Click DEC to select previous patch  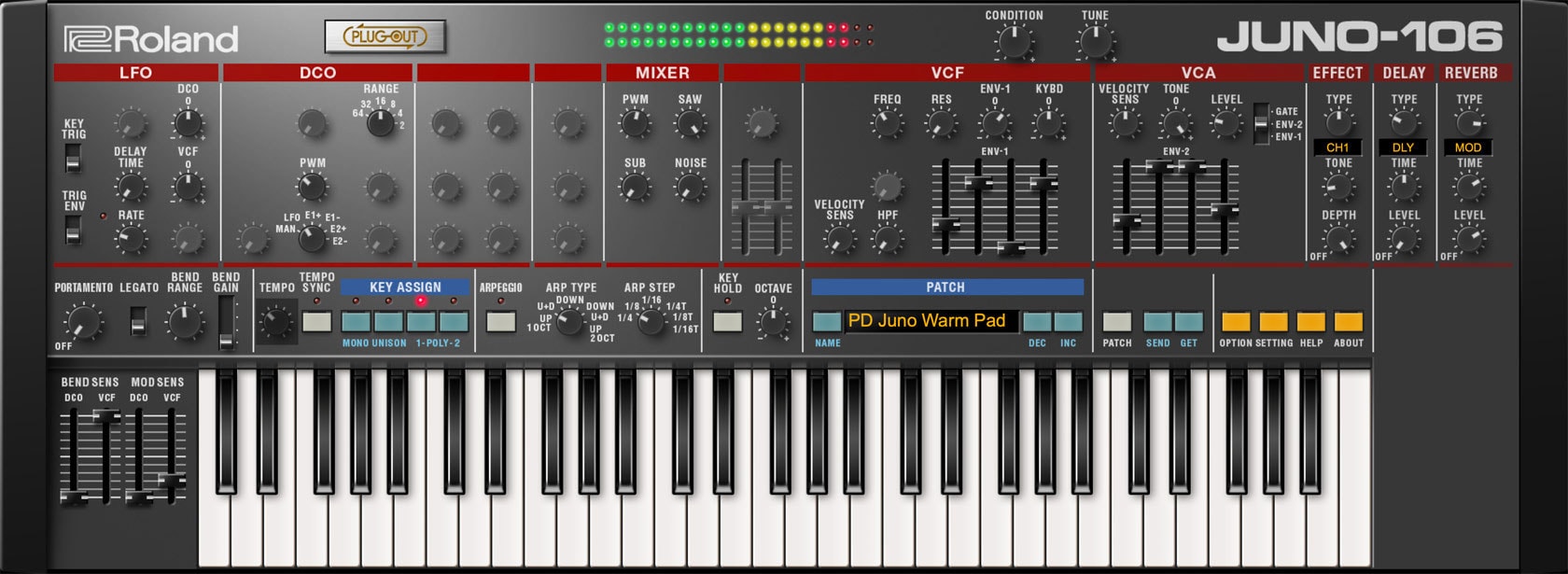[1037, 322]
